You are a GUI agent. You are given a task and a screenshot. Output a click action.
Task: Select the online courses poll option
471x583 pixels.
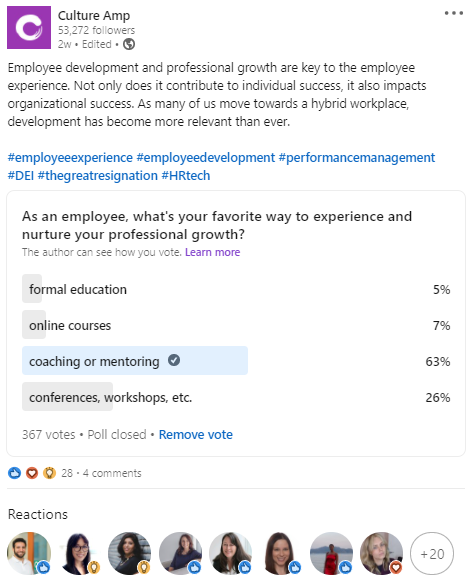(236, 325)
